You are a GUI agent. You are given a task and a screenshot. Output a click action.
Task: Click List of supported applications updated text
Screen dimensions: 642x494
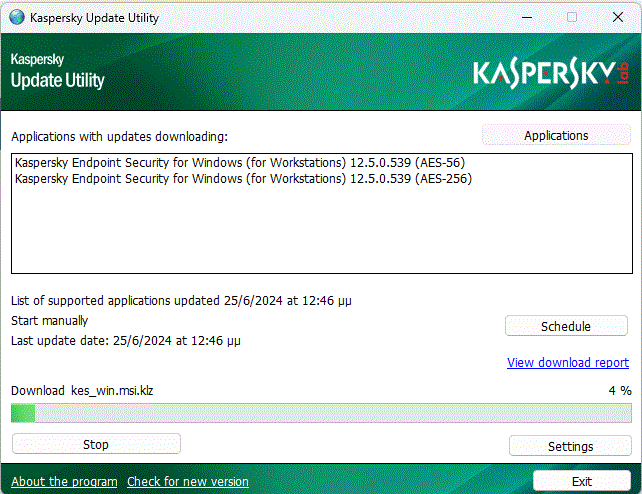pyautogui.click(x=181, y=301)
